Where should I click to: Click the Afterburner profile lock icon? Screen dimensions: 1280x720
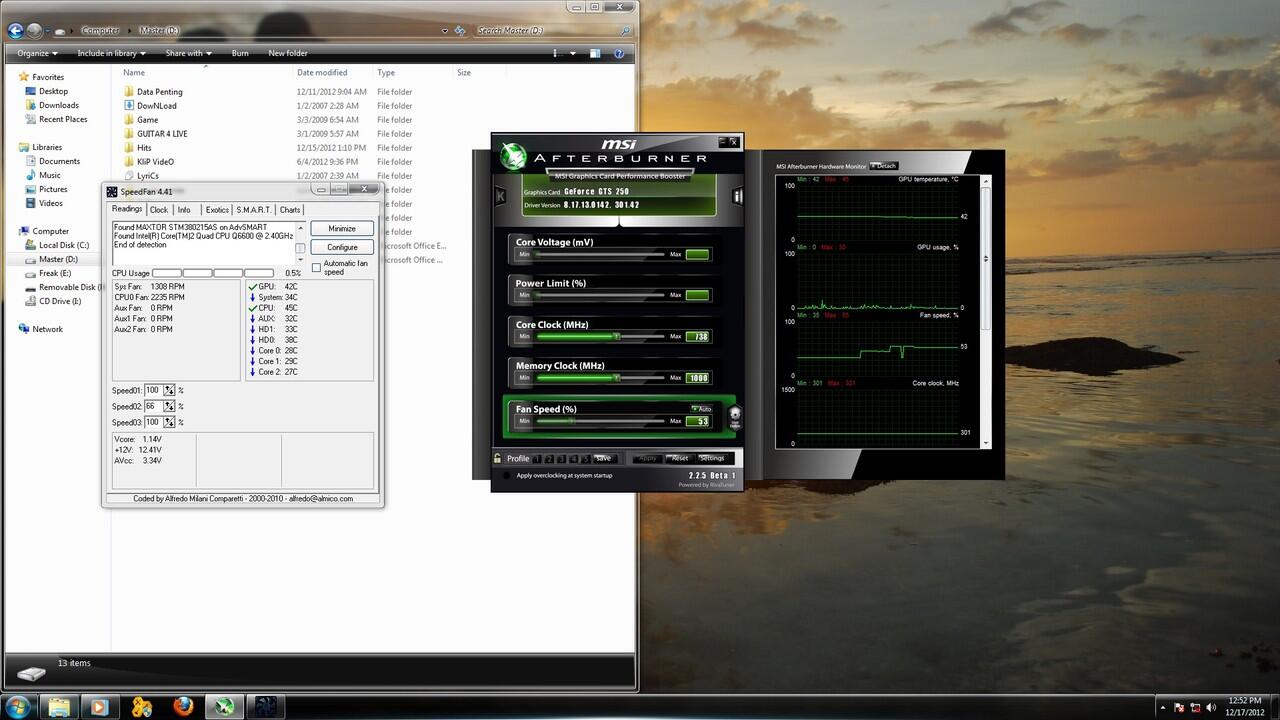coord(497,458)
